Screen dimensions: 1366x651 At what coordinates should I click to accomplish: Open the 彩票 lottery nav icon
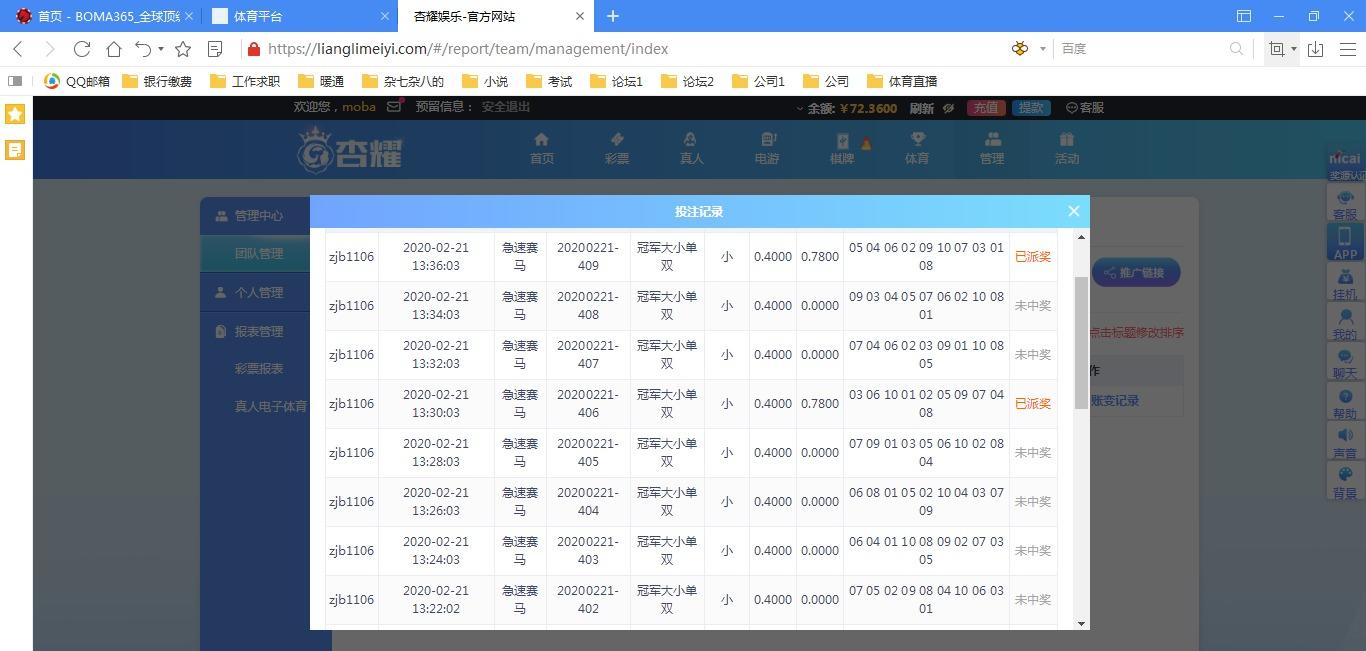pos(617,148)
